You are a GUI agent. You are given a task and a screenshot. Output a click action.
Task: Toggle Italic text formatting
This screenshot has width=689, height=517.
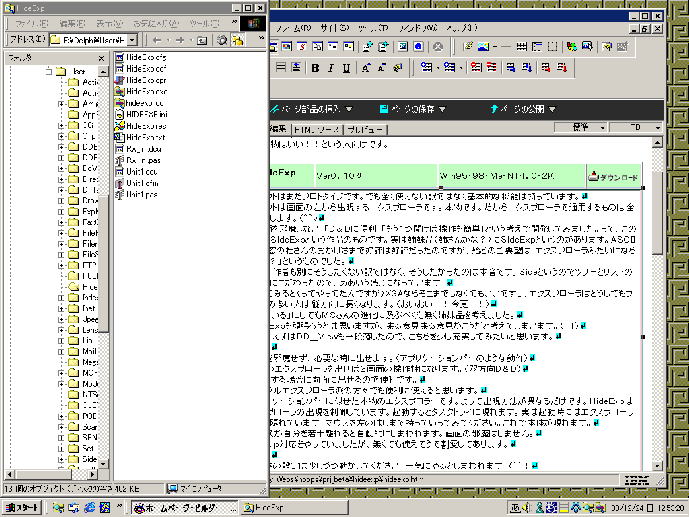coord(329,68)
